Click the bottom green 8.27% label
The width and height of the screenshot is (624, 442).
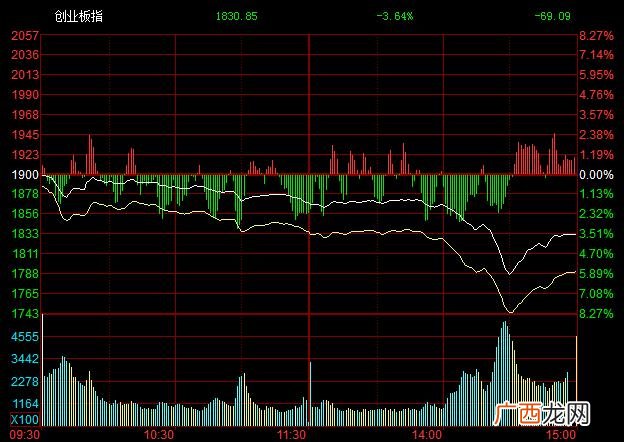pos(596,313)
